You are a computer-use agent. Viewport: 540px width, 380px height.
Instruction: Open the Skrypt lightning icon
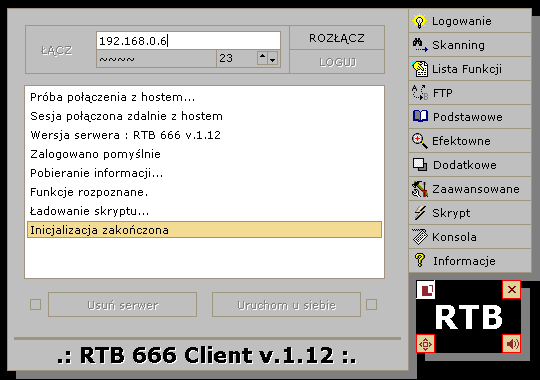pos(420,213)
